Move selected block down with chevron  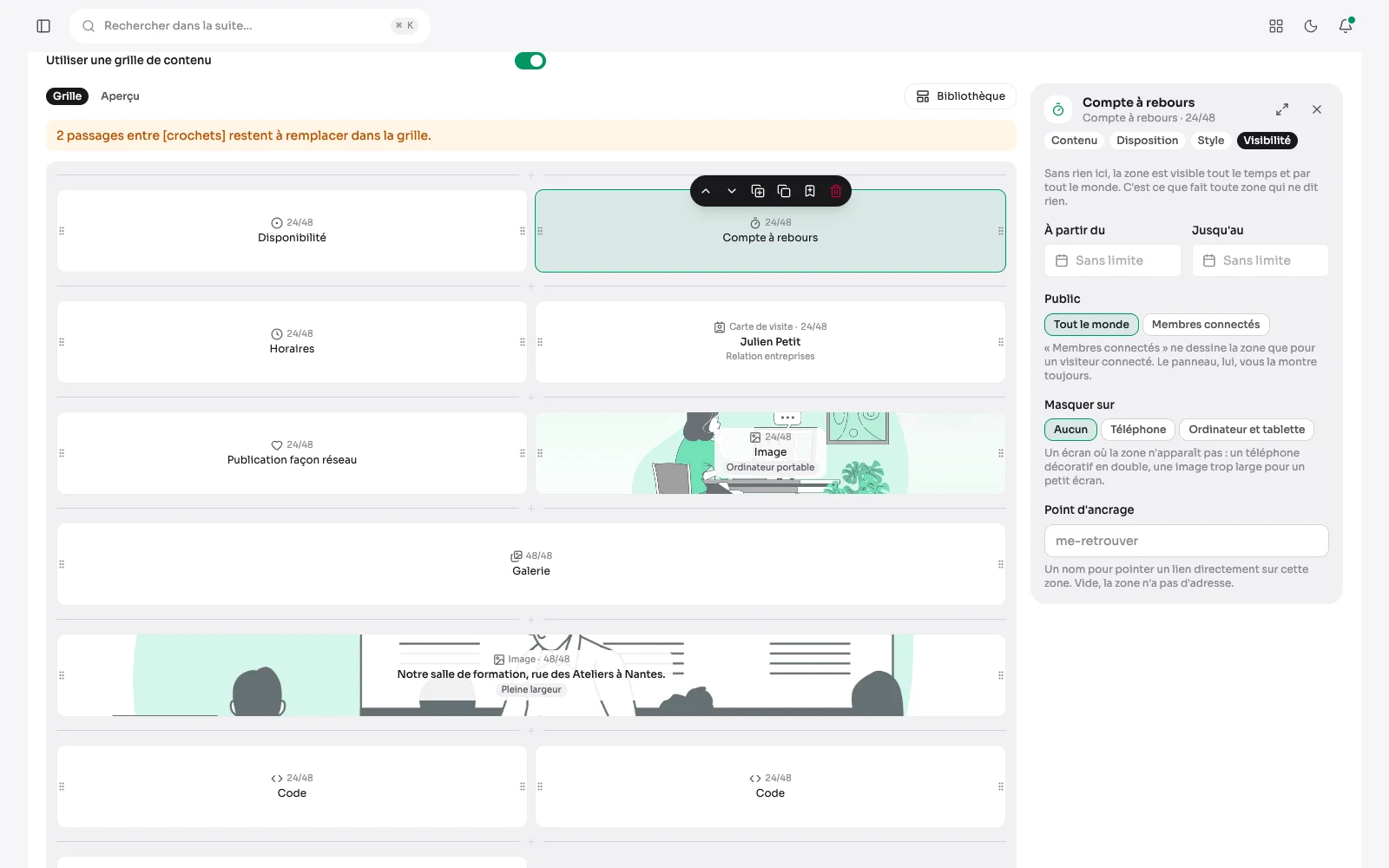coord(732,191)
